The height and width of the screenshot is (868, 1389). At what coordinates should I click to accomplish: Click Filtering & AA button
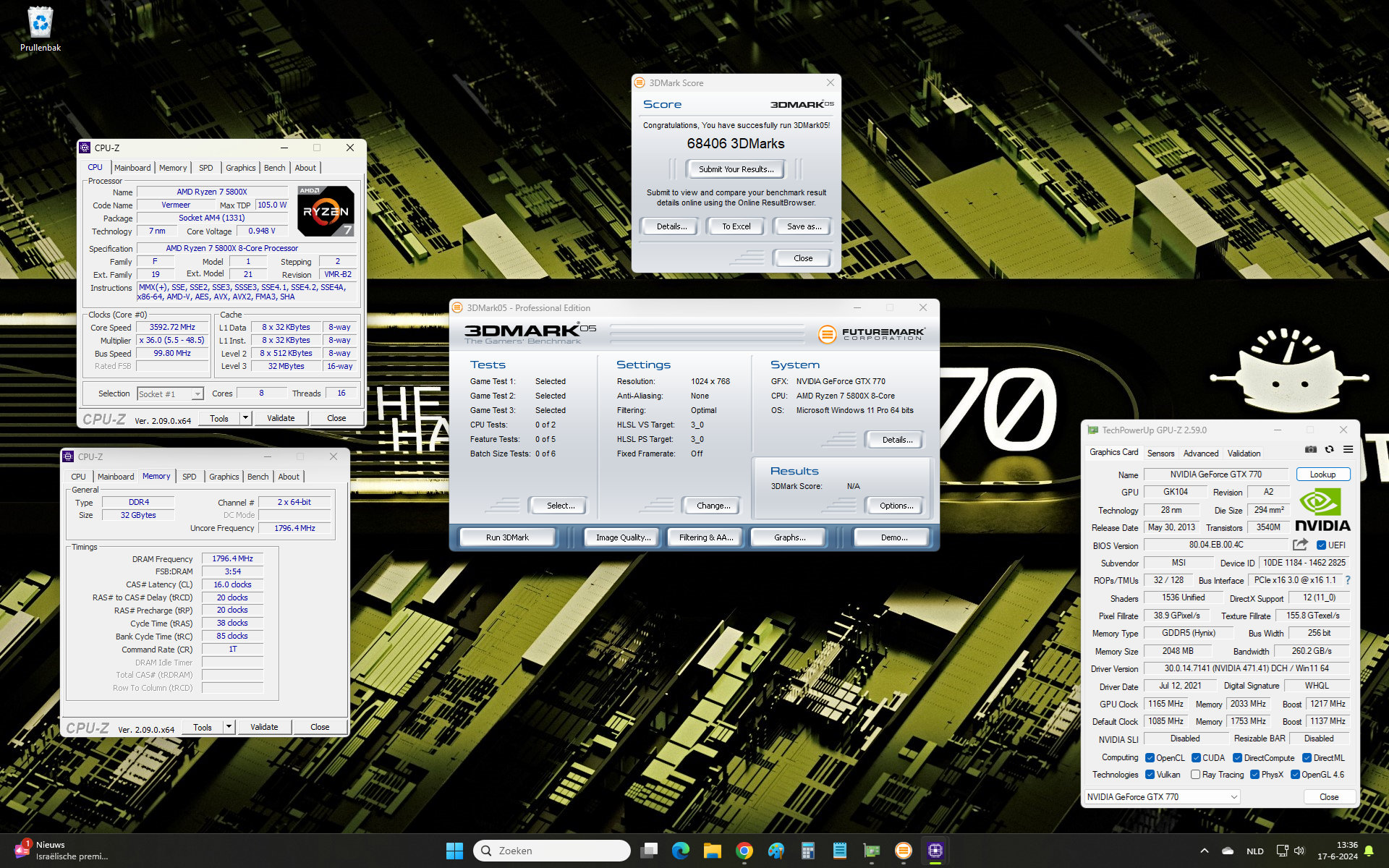click(x=706, y=537)
